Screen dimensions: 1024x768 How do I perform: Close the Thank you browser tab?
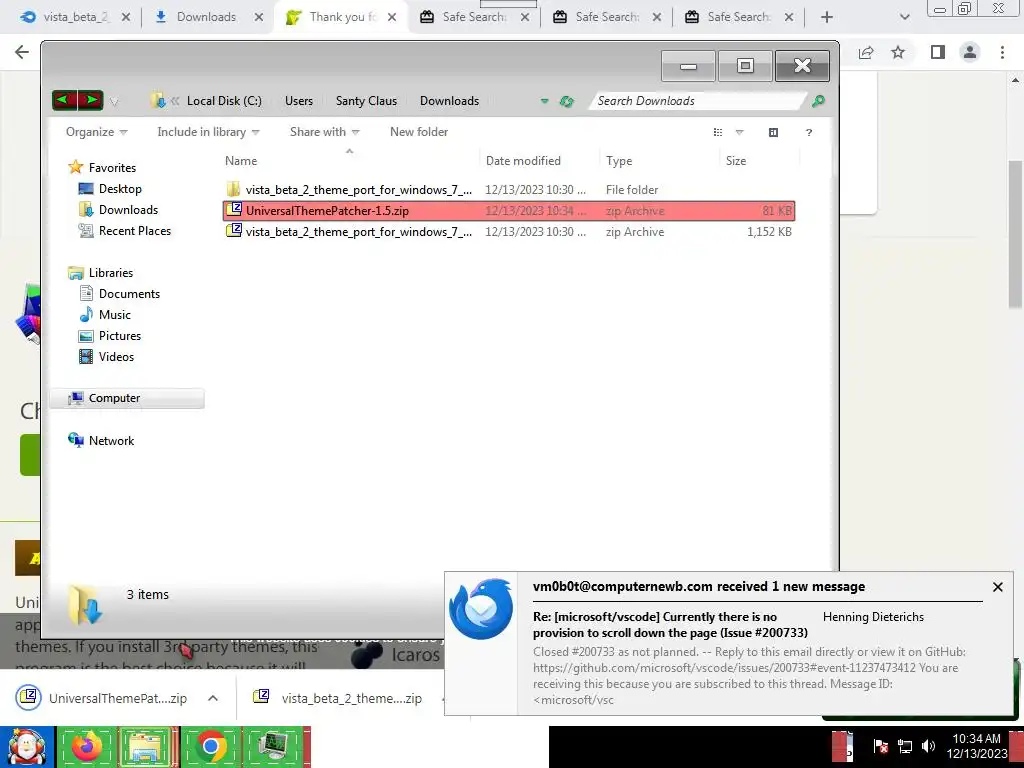[x=392, y=17]
